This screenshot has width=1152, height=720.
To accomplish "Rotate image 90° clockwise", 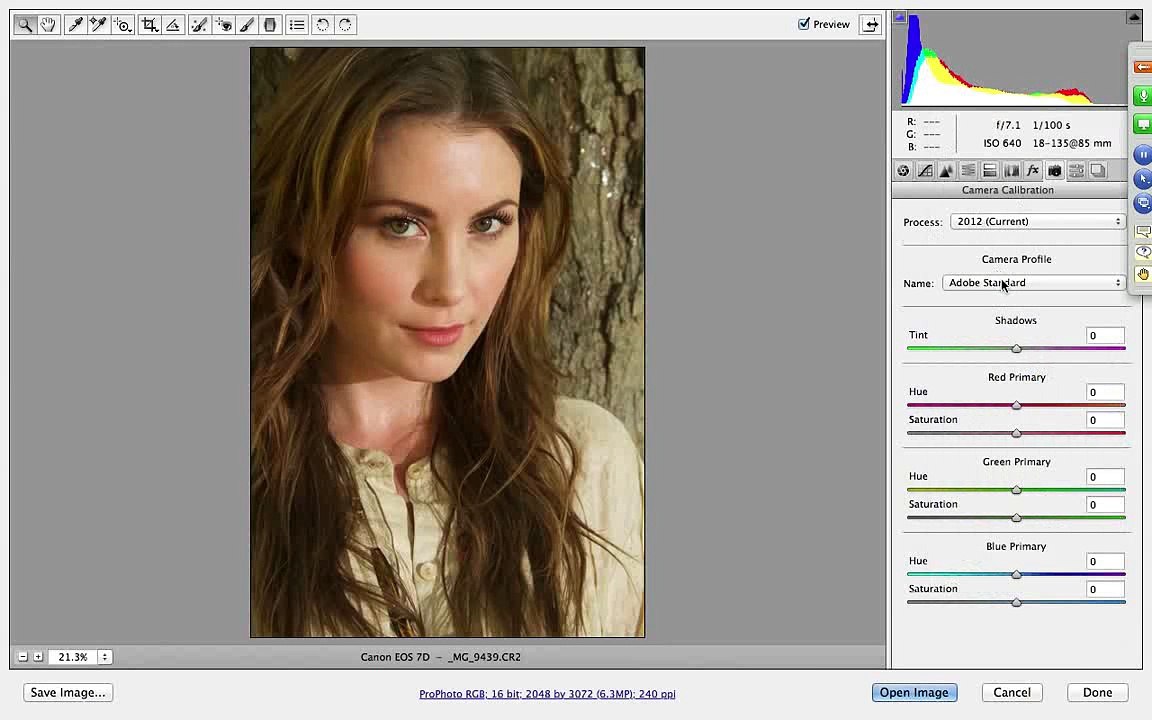I will [x=345, y=25].
